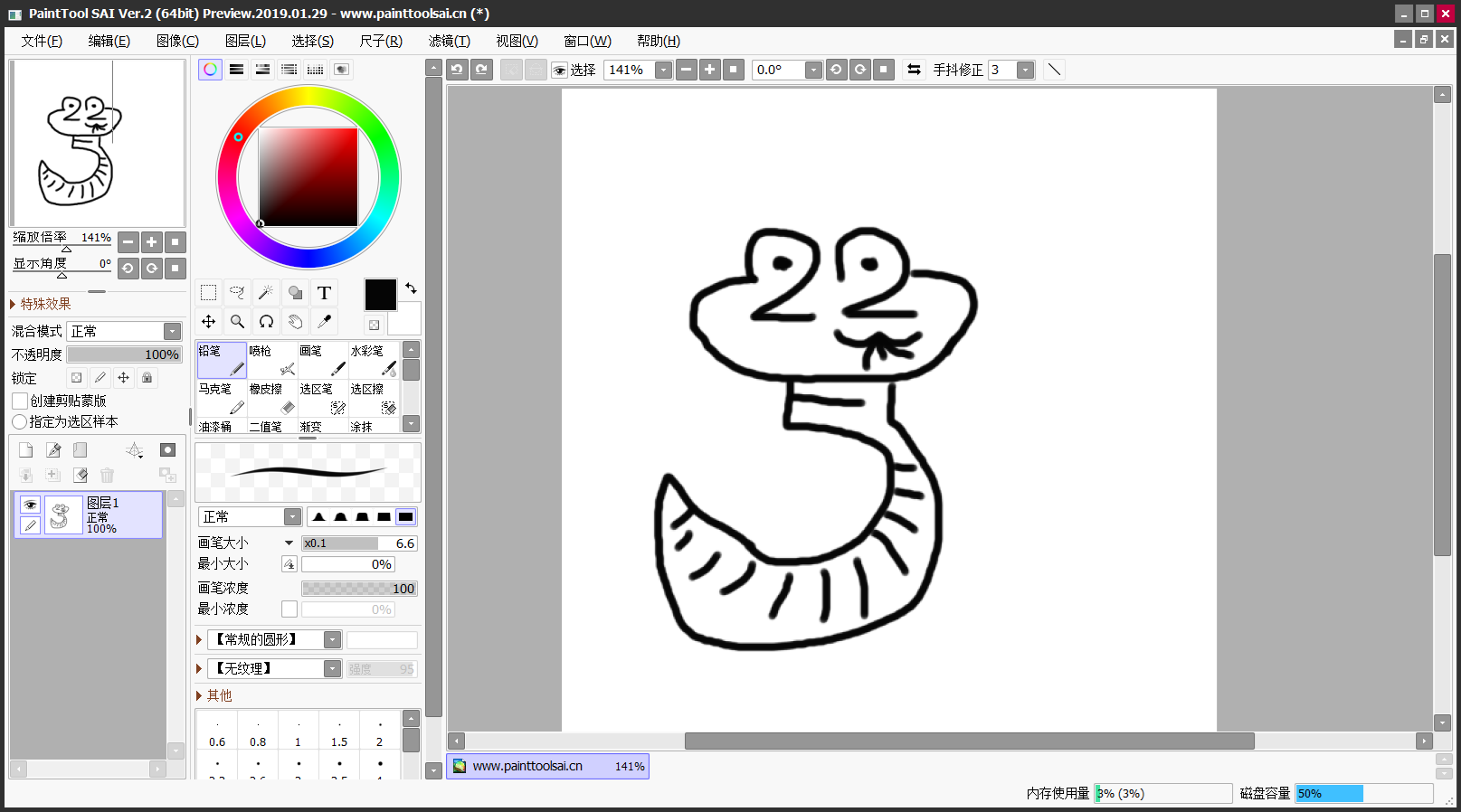Enable the 最小浓度 checkbox
This screenshot has width=1461, height=812.
coord(289,609)
